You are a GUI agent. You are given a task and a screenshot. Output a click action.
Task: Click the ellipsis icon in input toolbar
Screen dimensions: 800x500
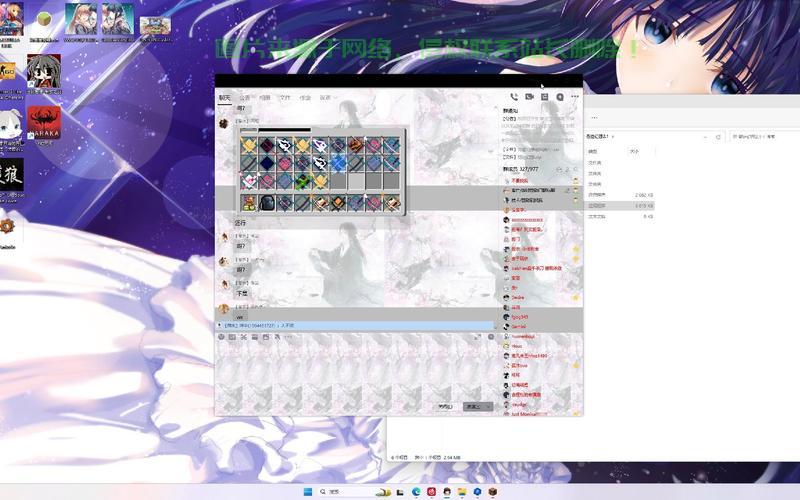[x=289, y=337]
